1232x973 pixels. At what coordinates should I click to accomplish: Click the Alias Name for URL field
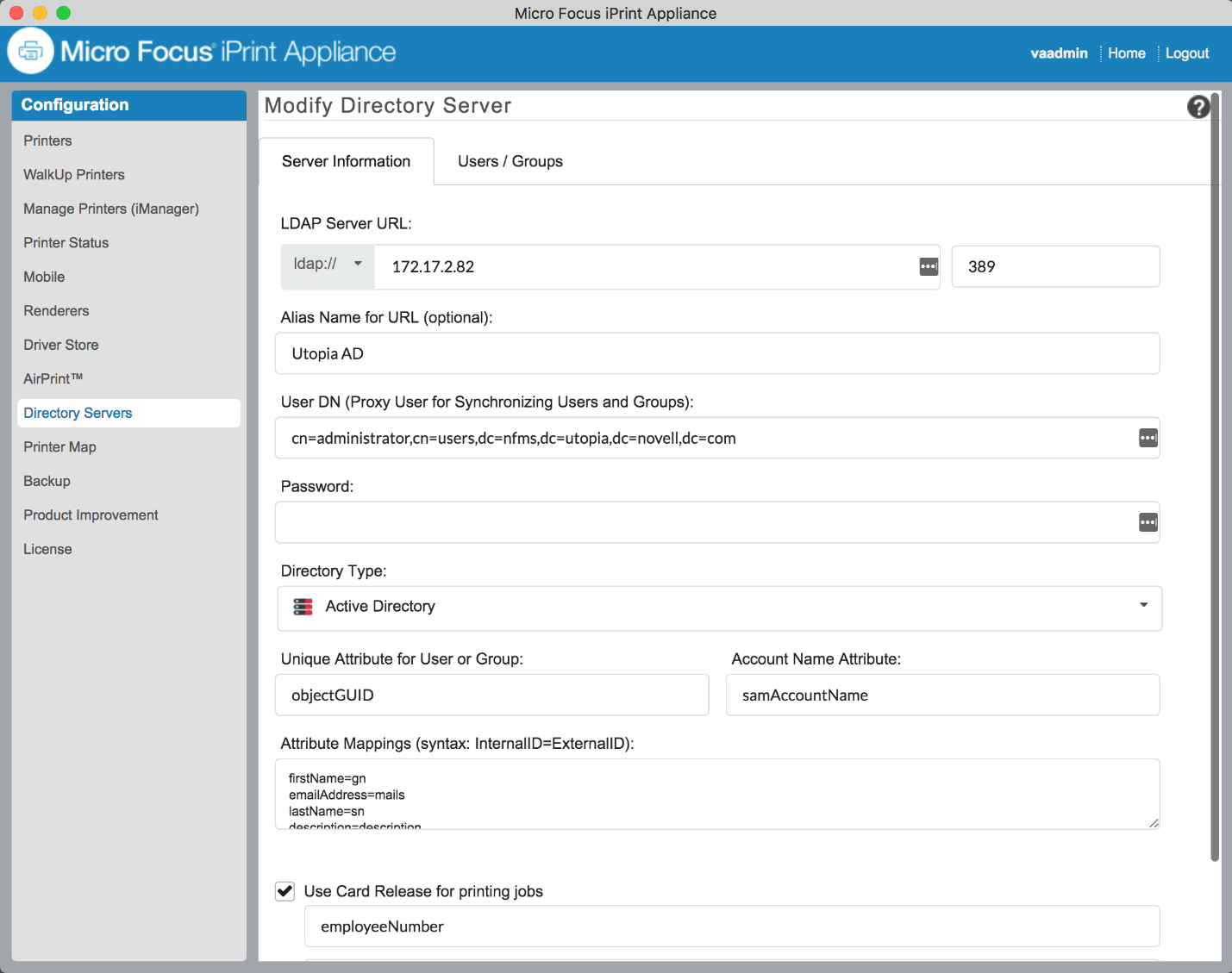pos(717,353)
